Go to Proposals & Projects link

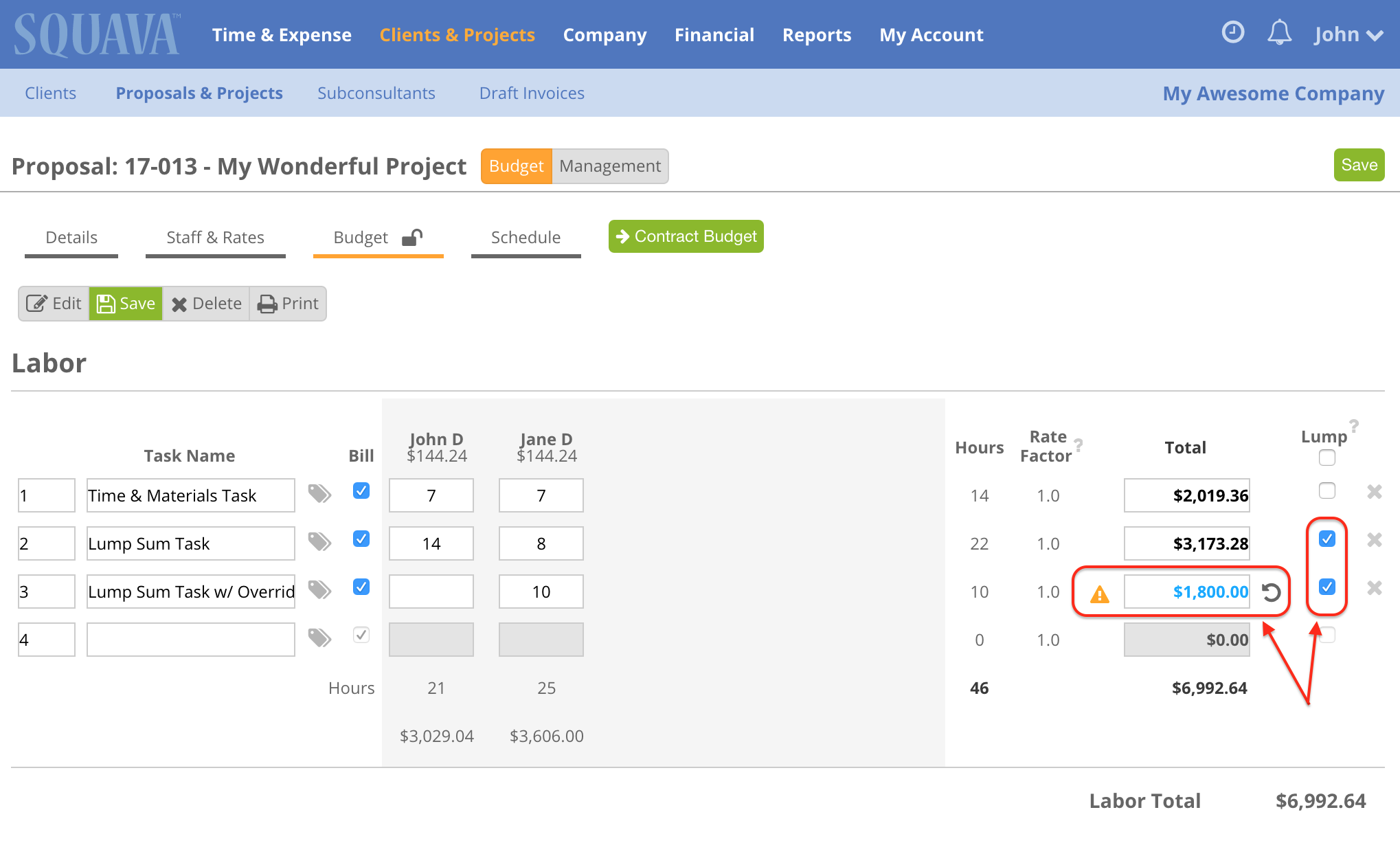[x=199, y=93]
